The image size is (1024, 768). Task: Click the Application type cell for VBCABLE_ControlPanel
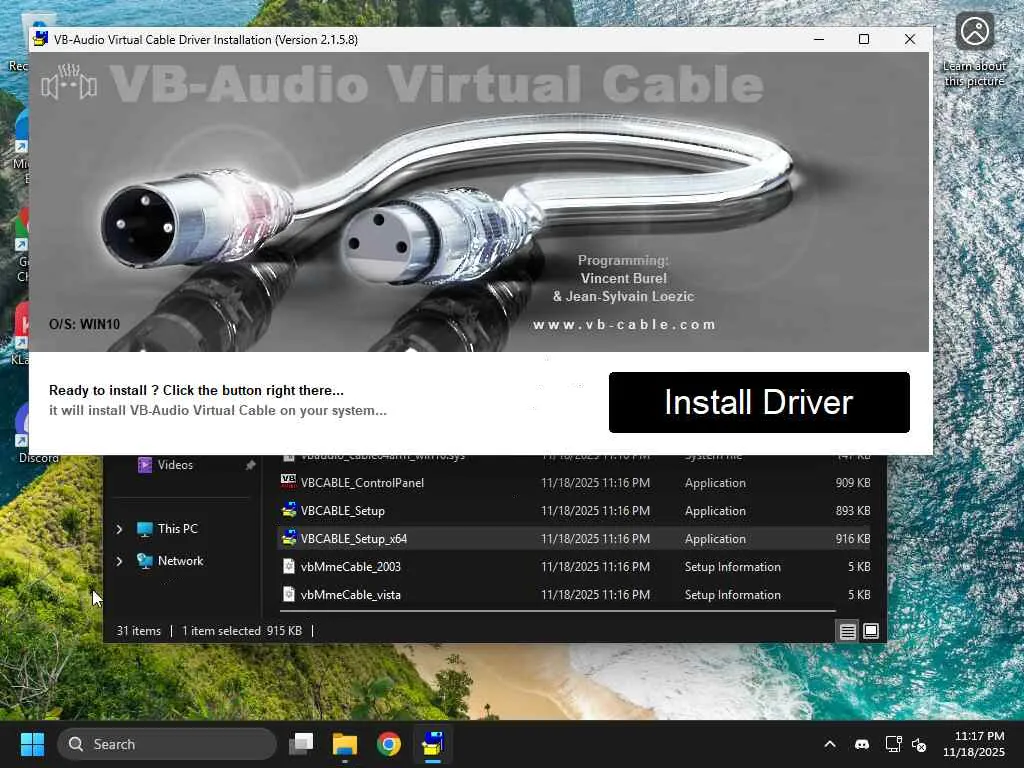tap(715, 483)
